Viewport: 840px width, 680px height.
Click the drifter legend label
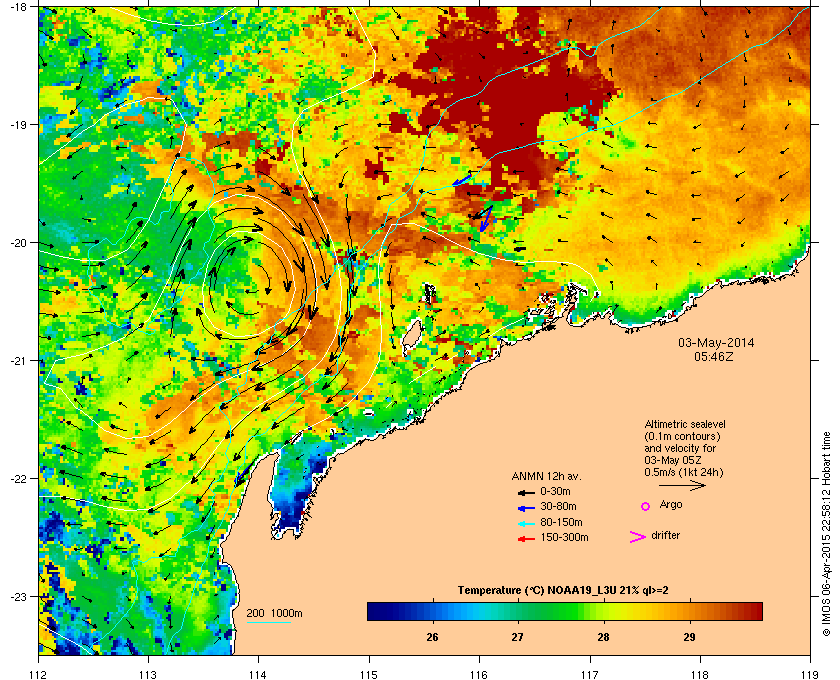point(665,535)
